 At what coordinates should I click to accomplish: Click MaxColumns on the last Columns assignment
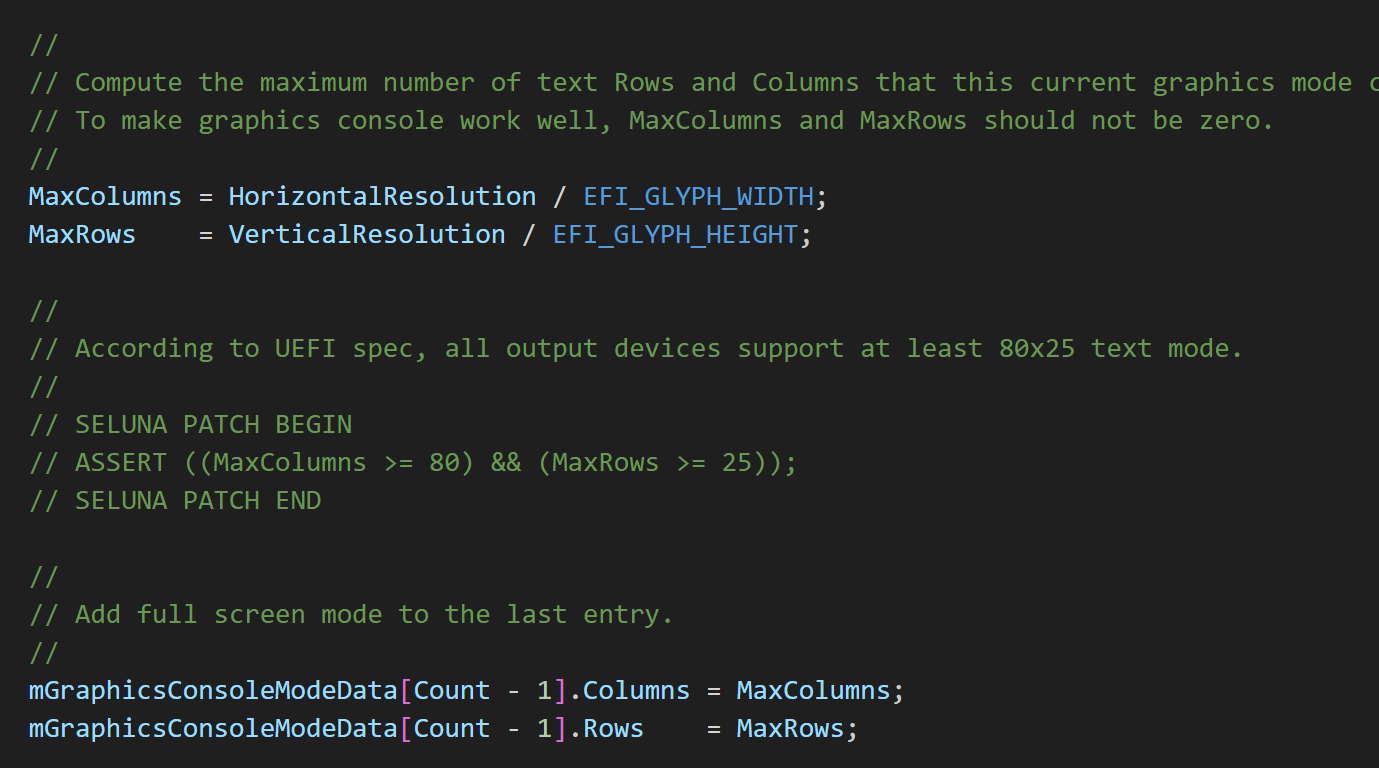tap(813, 690)
